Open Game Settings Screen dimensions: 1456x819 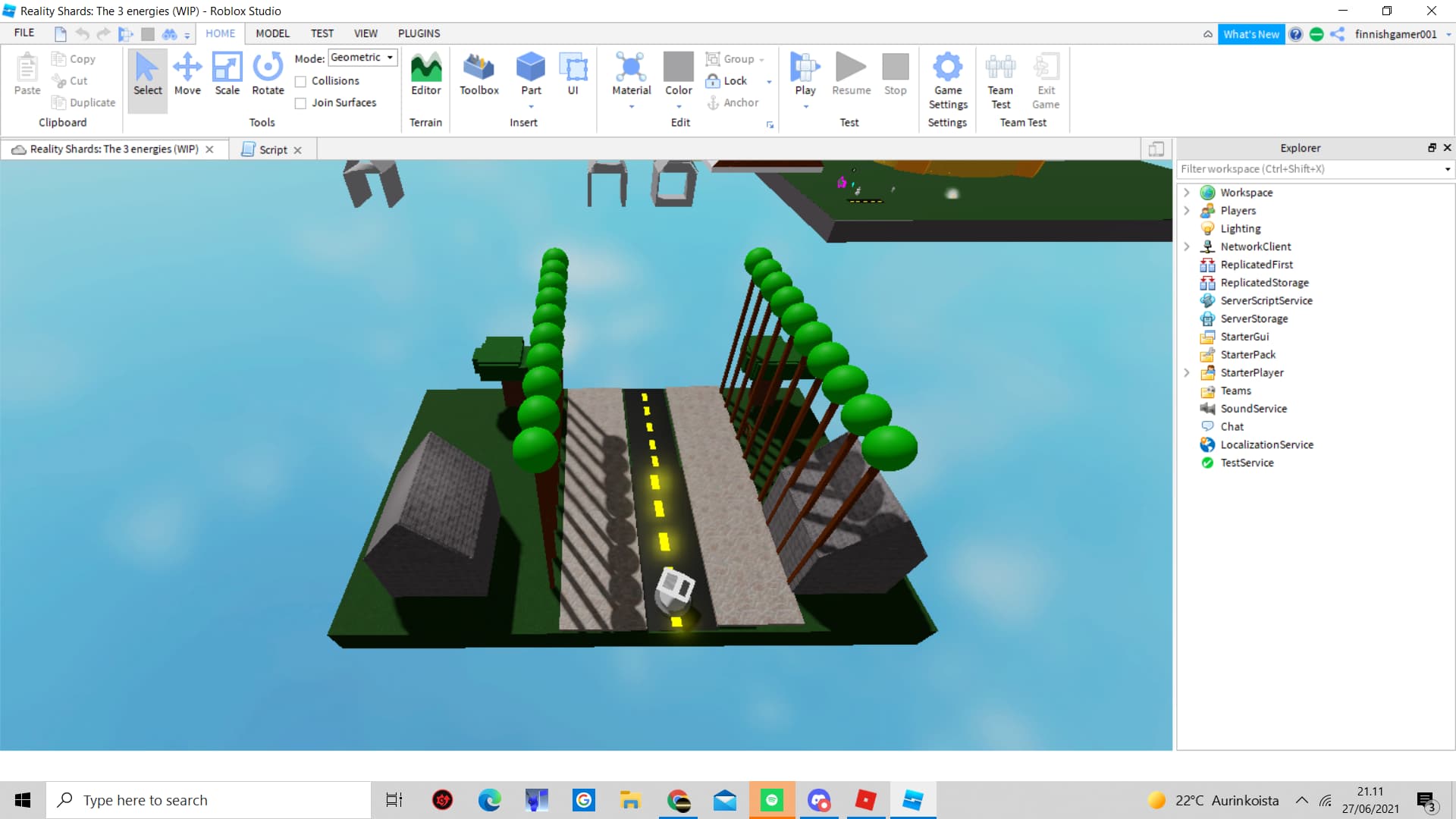(x=947, y=81)
